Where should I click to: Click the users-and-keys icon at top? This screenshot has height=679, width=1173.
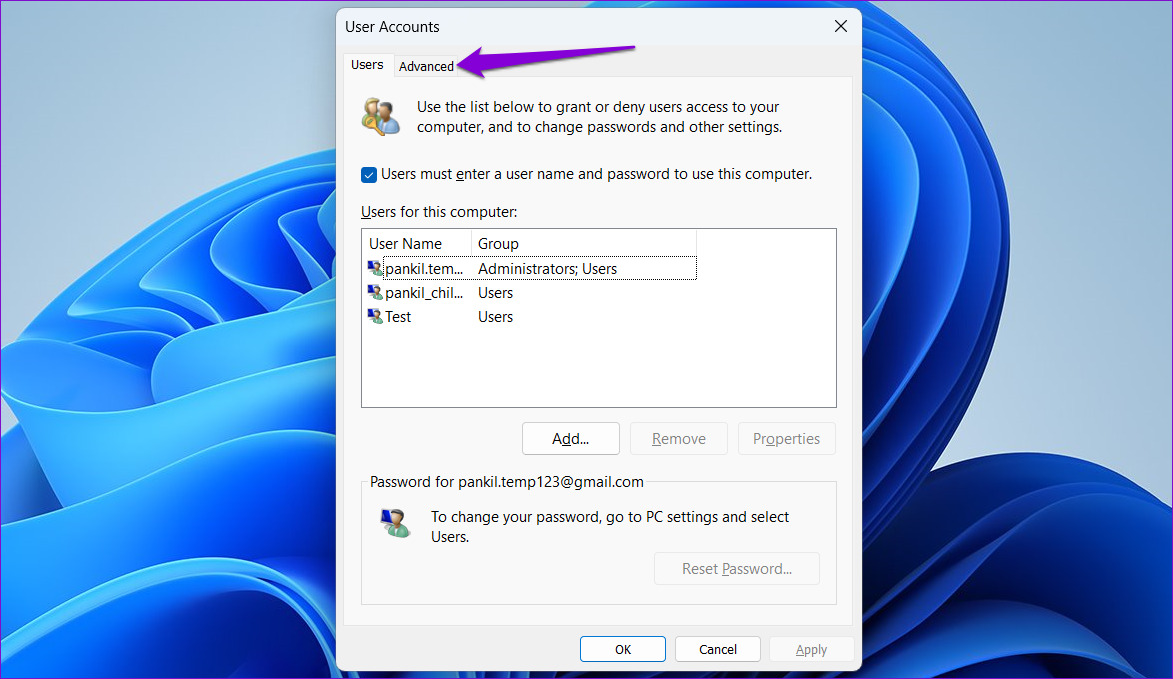tap(381, 117)
